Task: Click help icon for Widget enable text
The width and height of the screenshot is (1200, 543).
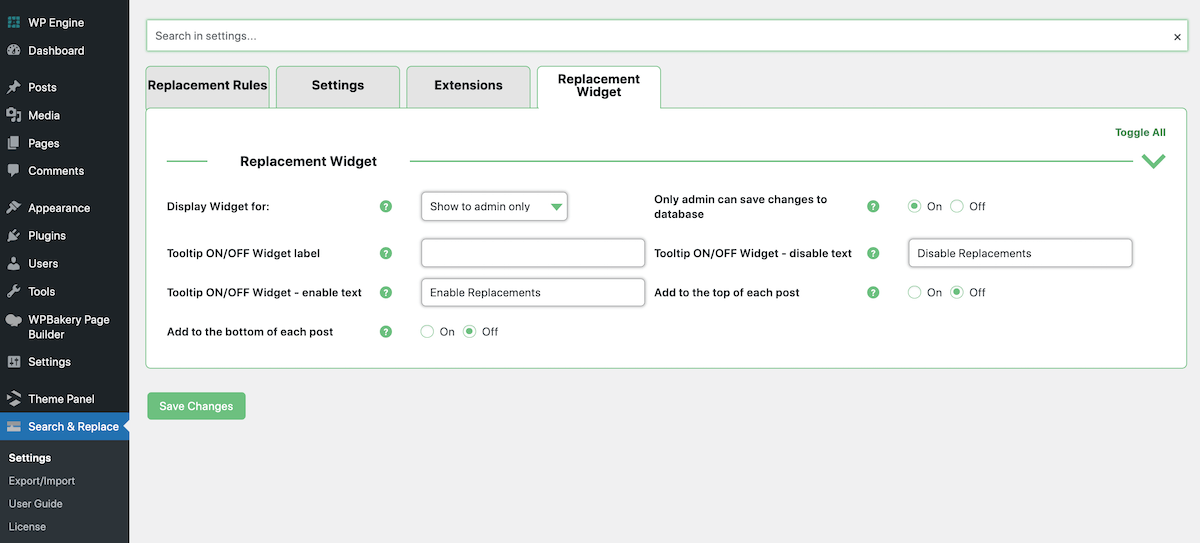Action: pos(386,292)
